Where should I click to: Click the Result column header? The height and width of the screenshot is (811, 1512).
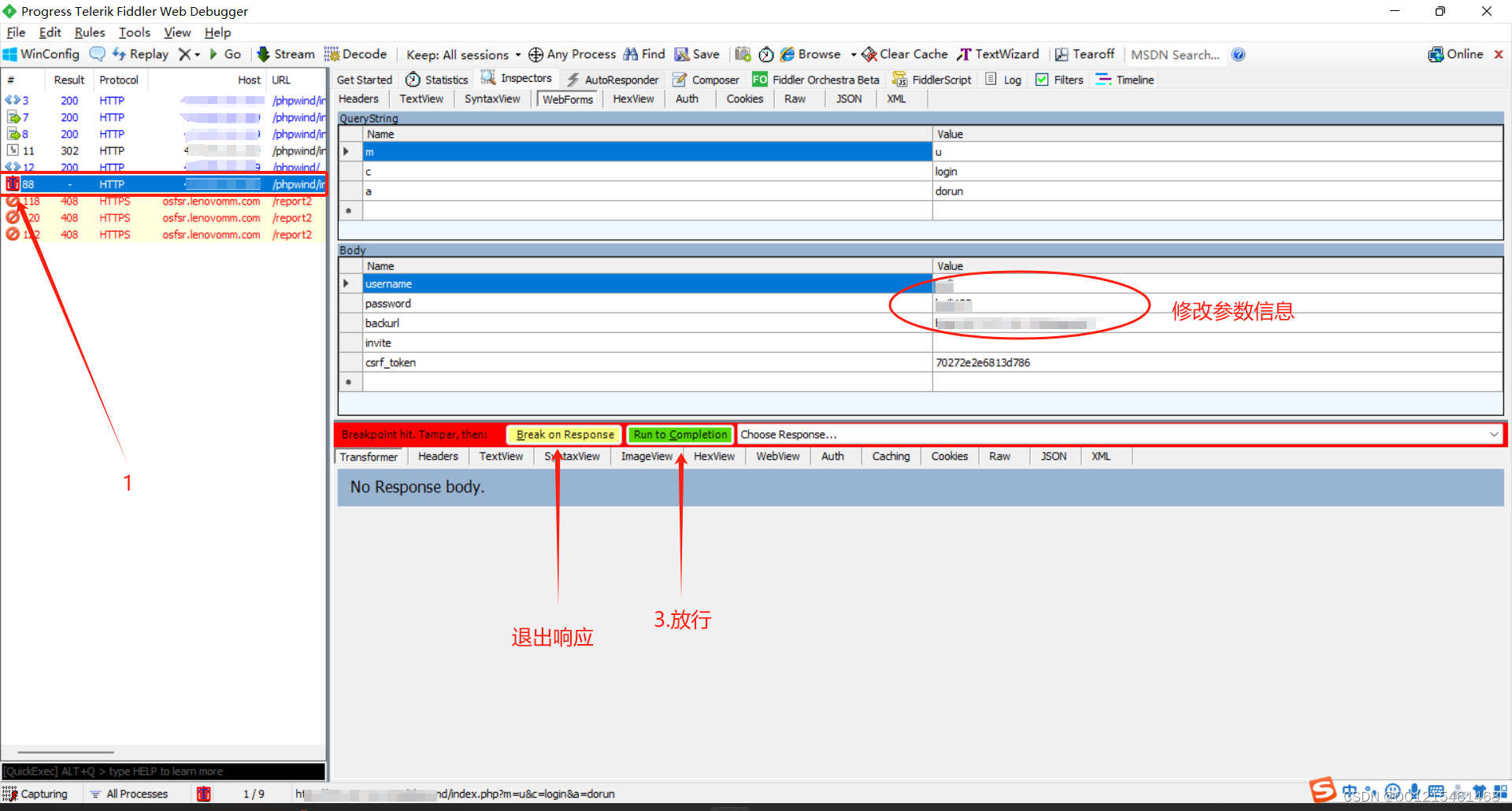click(69, 80)
